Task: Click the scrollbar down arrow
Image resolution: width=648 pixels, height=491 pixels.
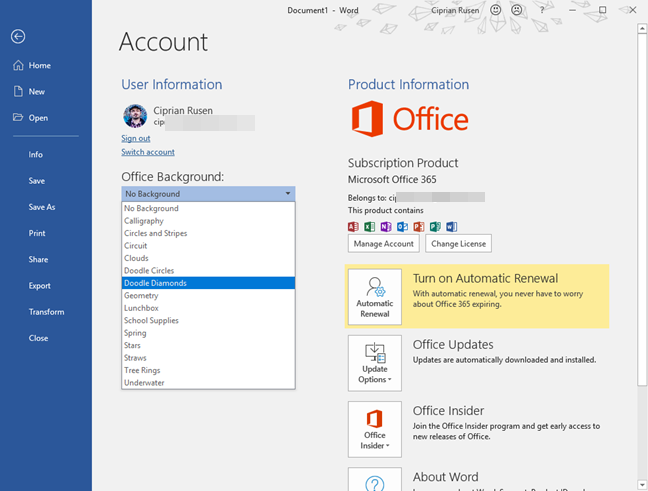Action: [642, 484]
